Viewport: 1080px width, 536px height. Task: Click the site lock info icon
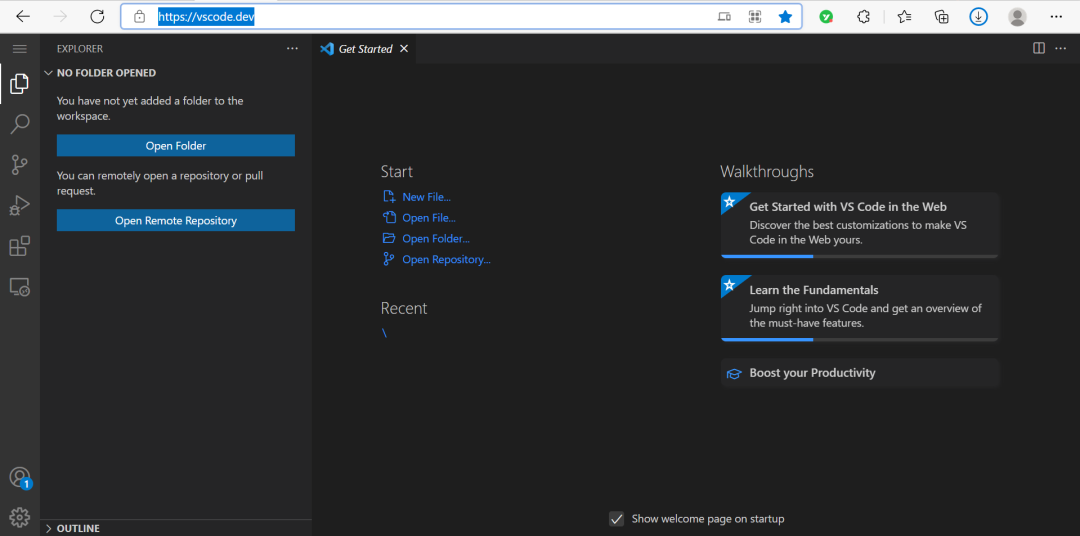coord(140,17)
